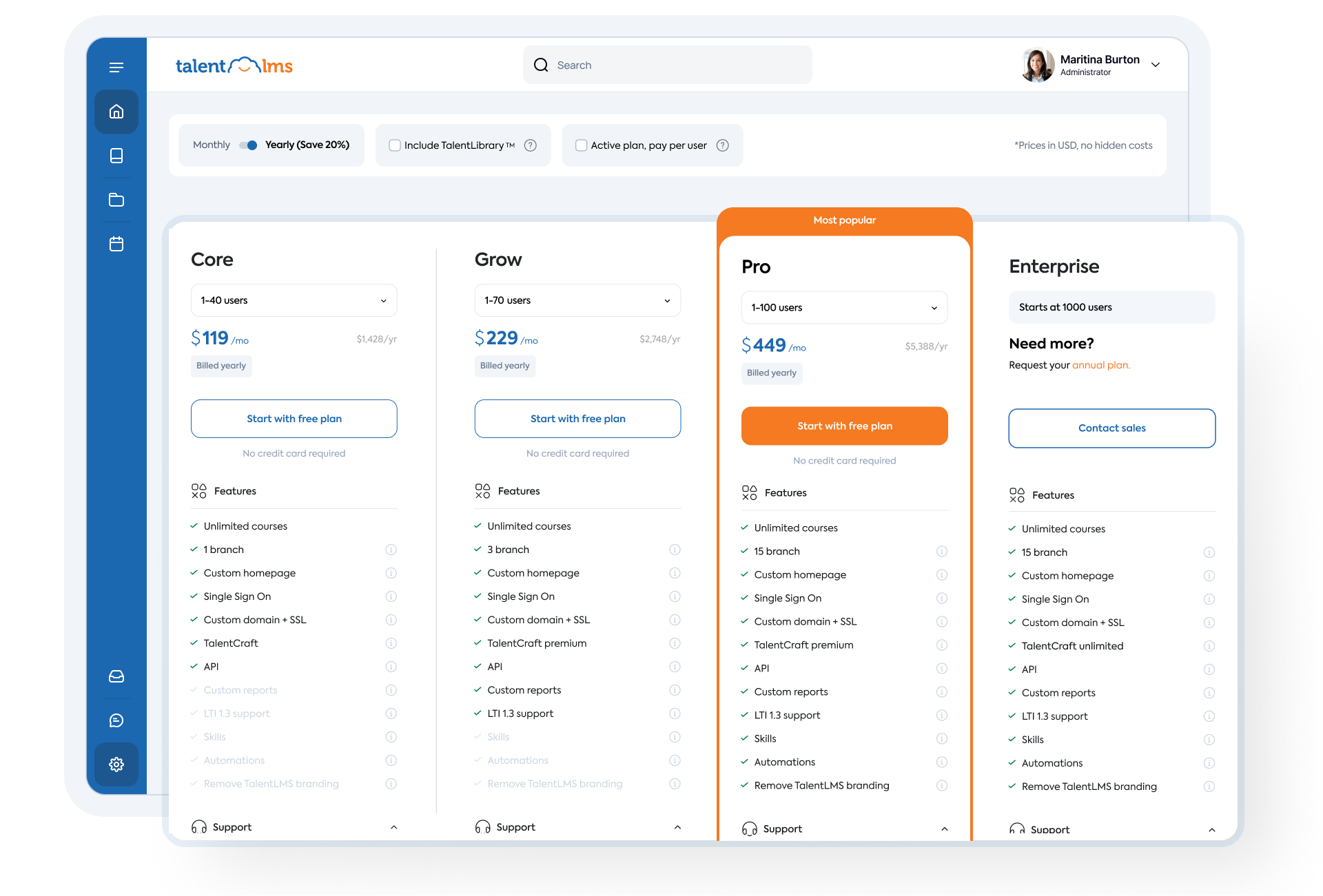This screenshot has height=896, width=1323.
Task: Click the Contact sales button
Action: tap(1111, 428)
